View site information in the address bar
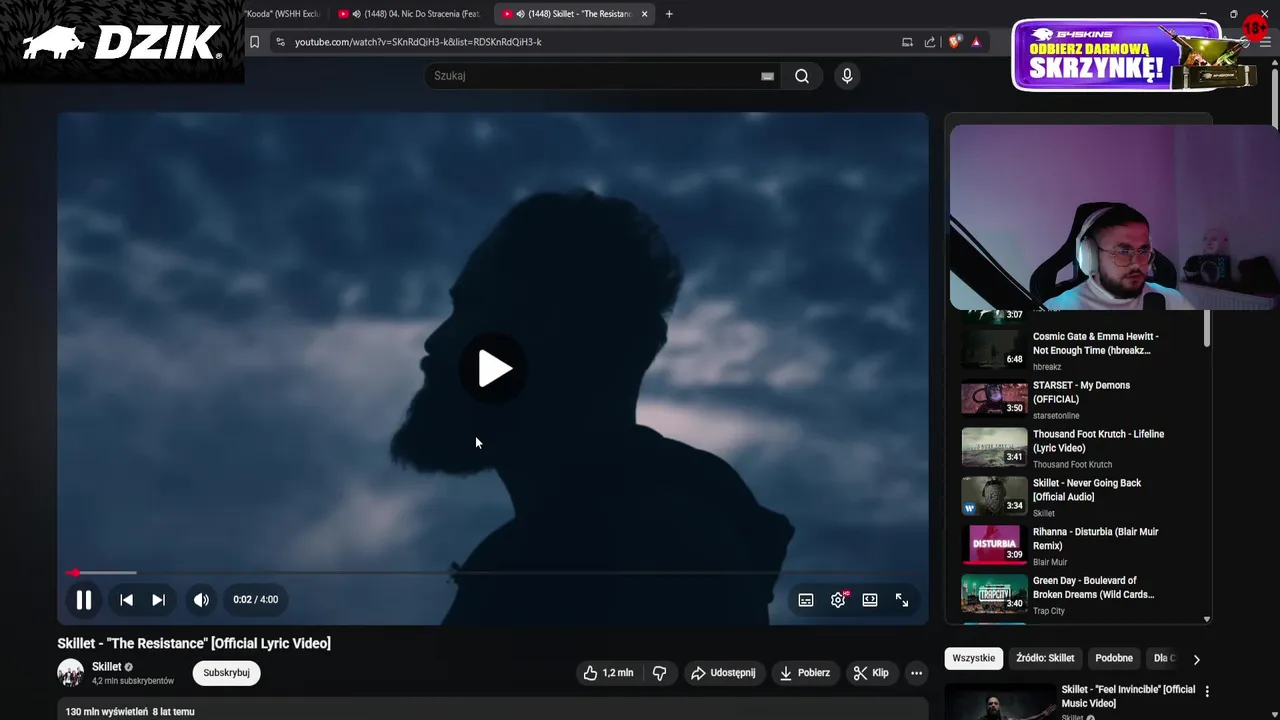 (280, 42)
